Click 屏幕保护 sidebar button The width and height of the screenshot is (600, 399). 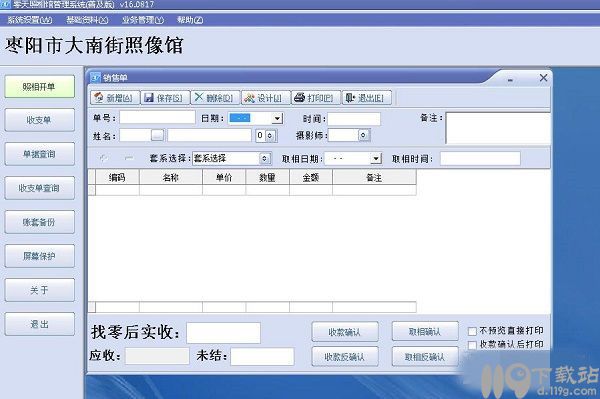[x=39, y=256]
